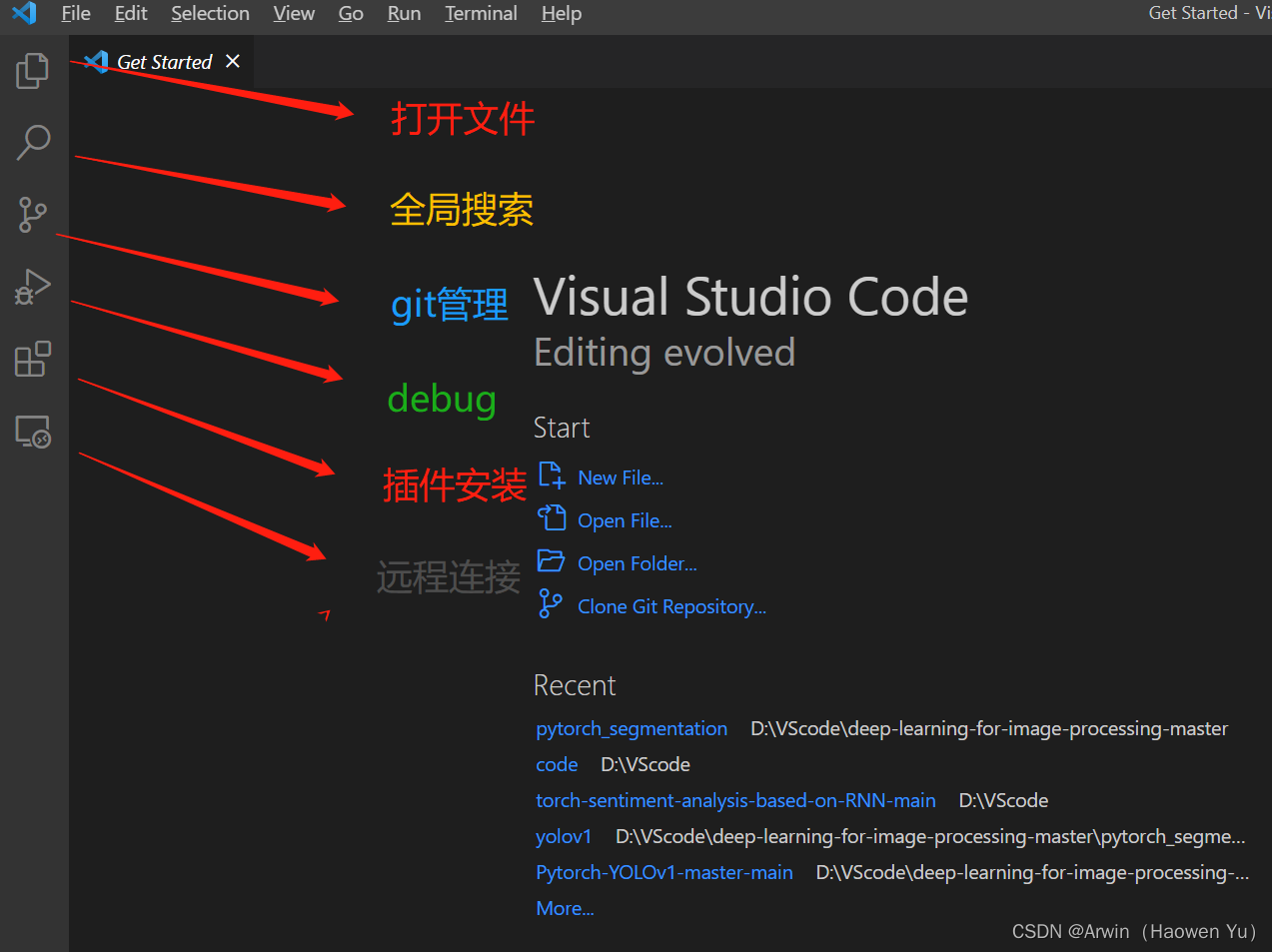Open recent folder pytorch_segmentation

click(x=632, y=728)
